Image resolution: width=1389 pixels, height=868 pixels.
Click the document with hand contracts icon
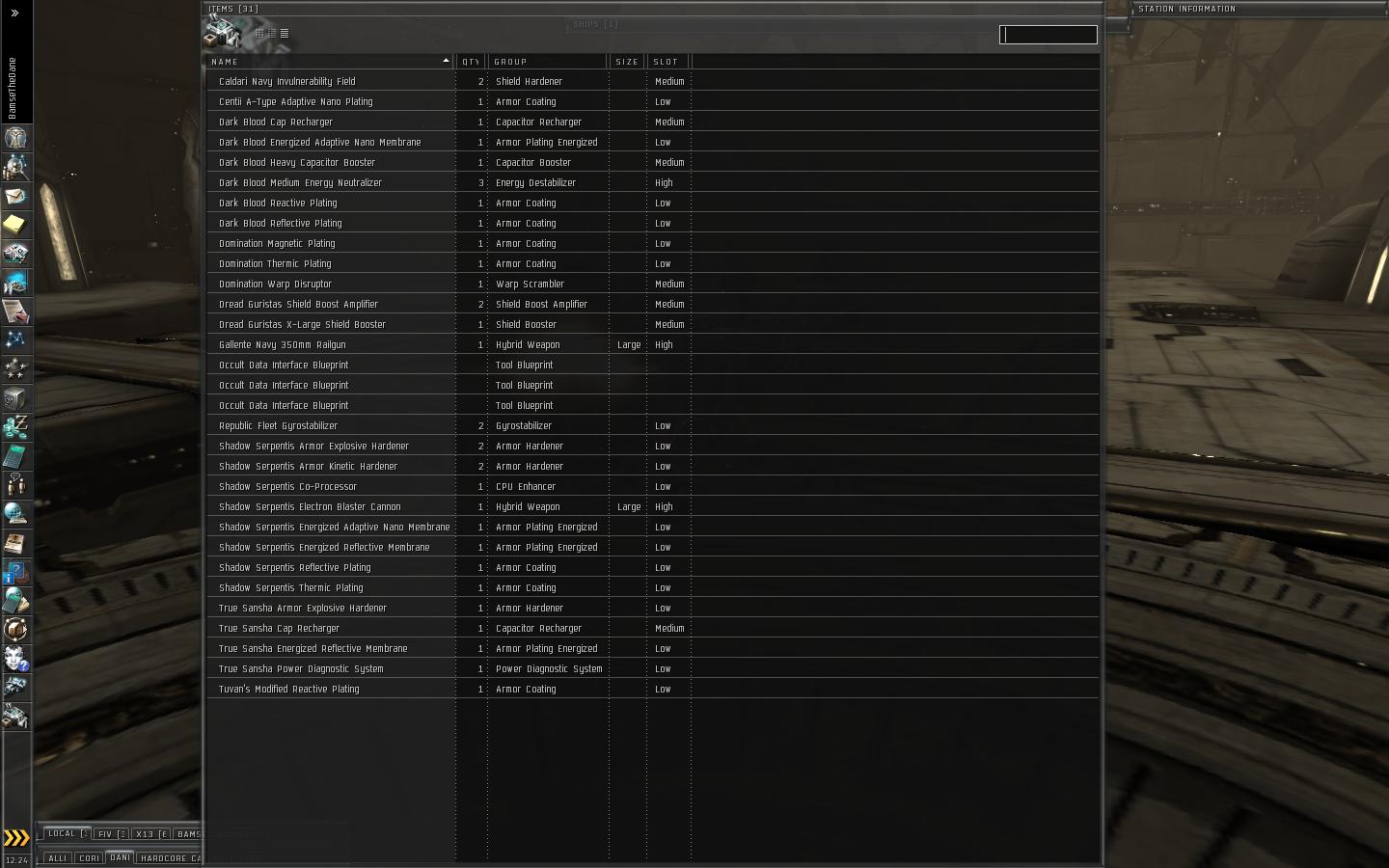pos(16,312)
